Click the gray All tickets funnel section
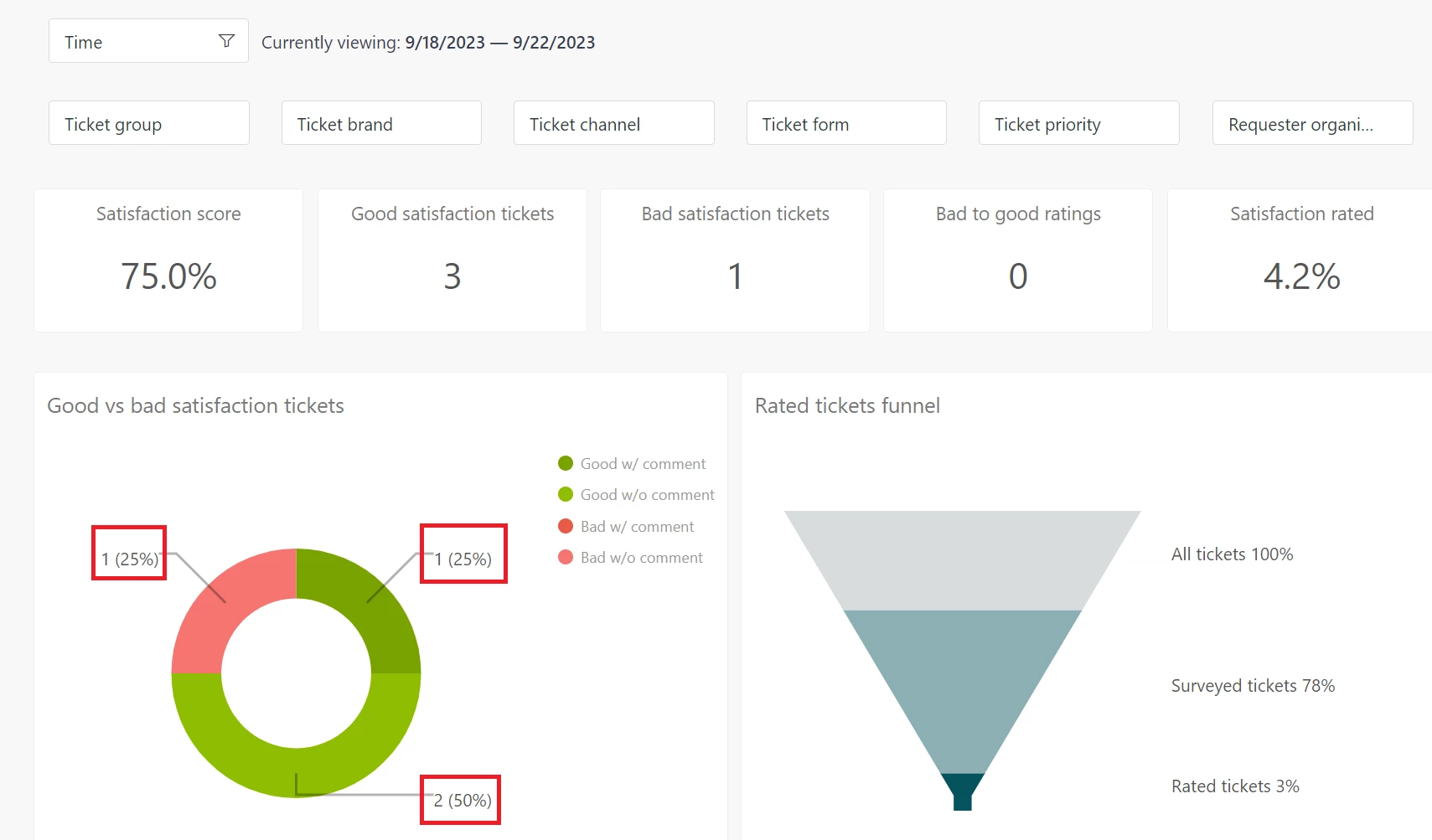The image size is (1432, 840). [x=963, y=559]
